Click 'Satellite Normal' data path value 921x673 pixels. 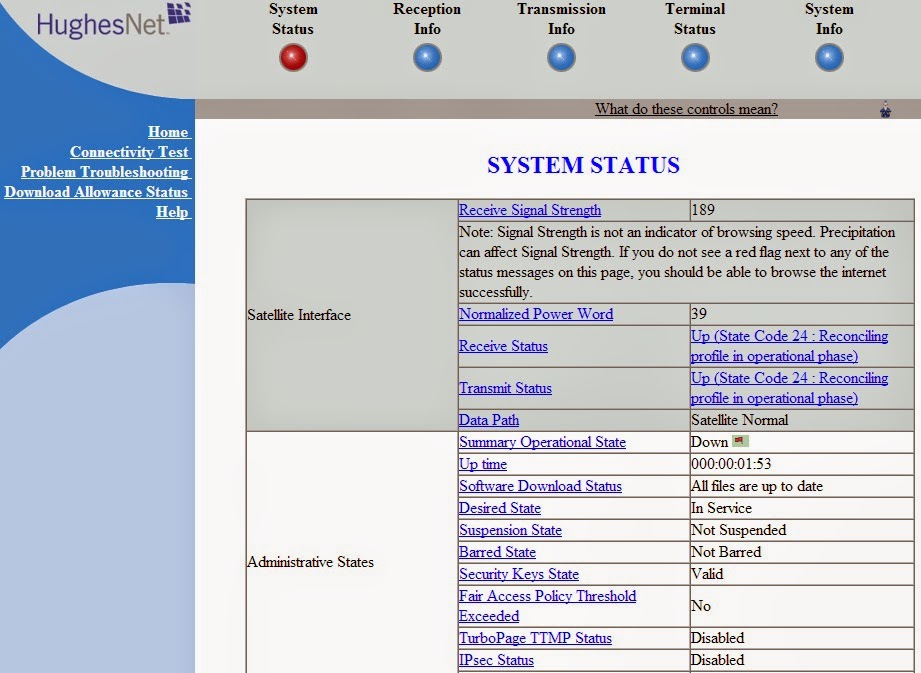(x=740, y=420)
